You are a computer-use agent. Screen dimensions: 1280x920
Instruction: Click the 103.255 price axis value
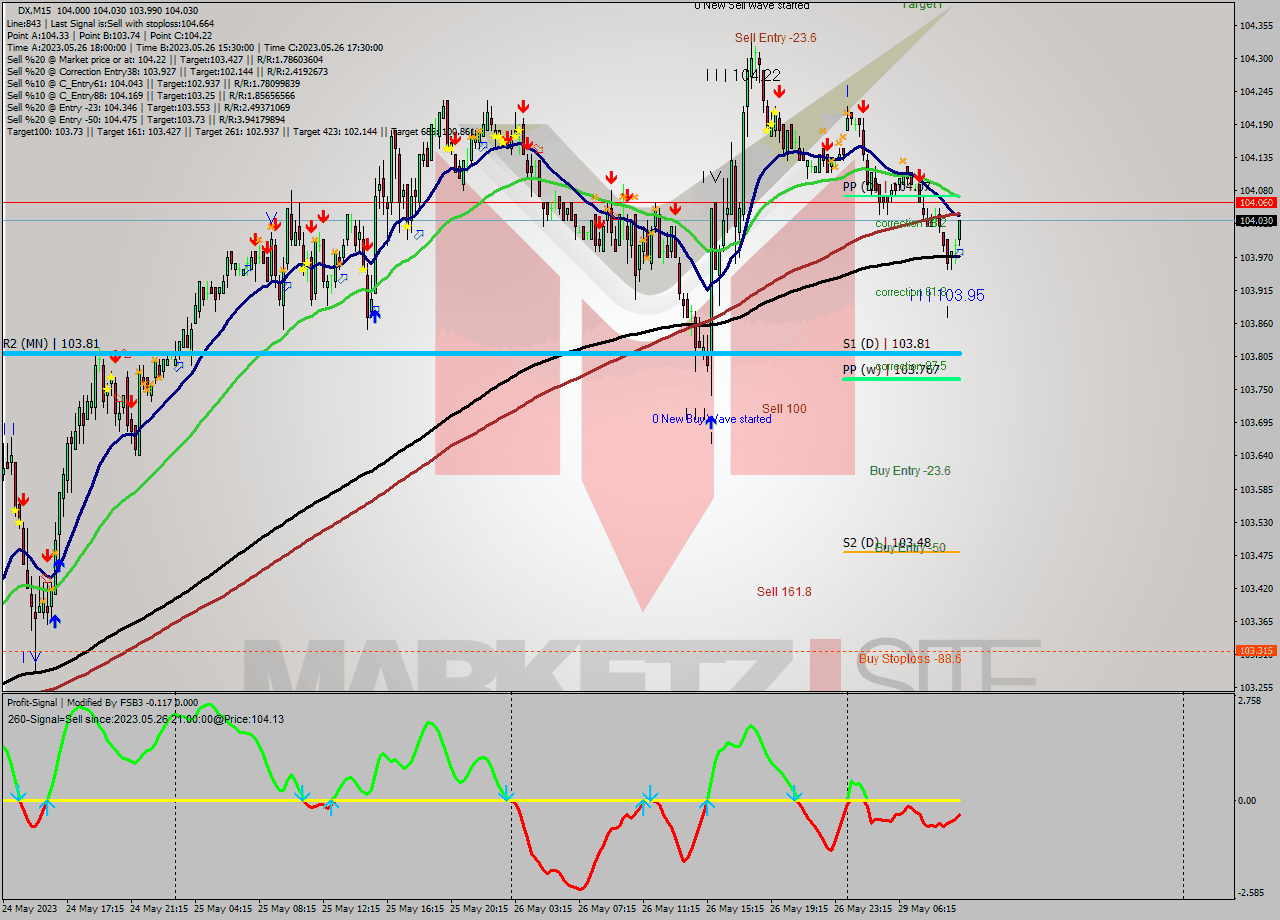point(1256,688)
